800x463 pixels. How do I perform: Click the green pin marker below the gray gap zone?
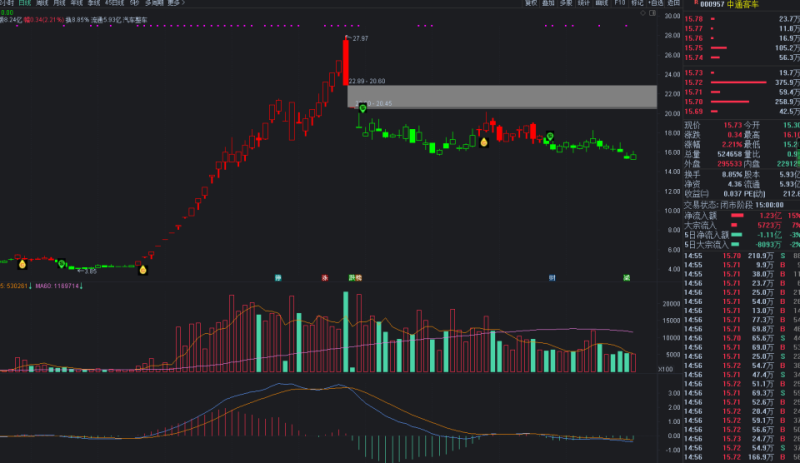[362, 108]
